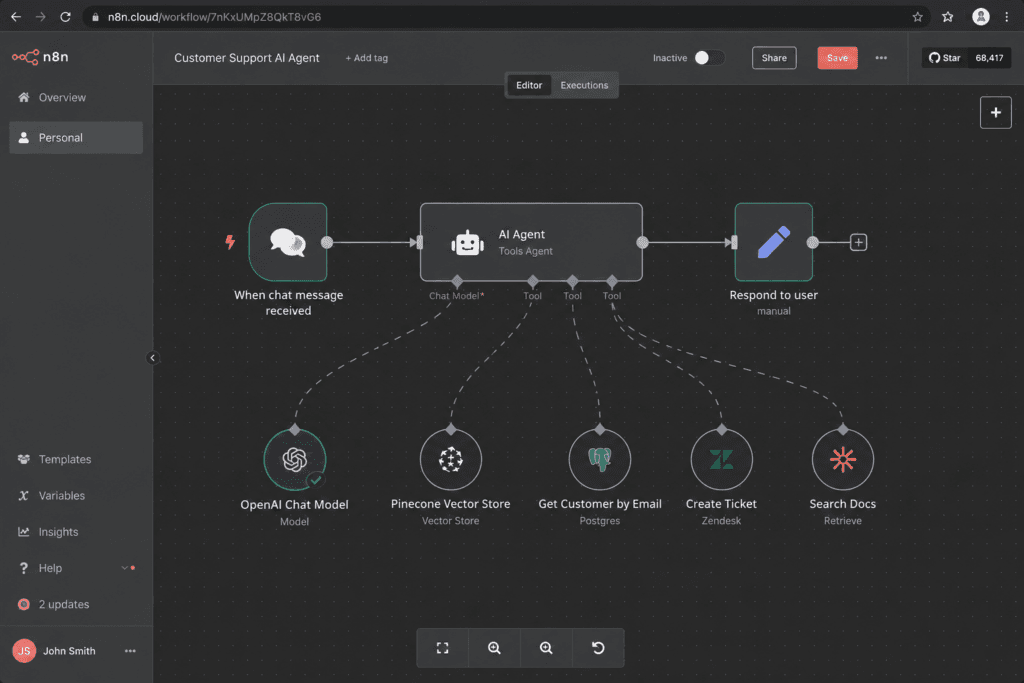Reload the browser page
The height and width of the screenshot is (683, 1024).
click(x=65, y=17)
